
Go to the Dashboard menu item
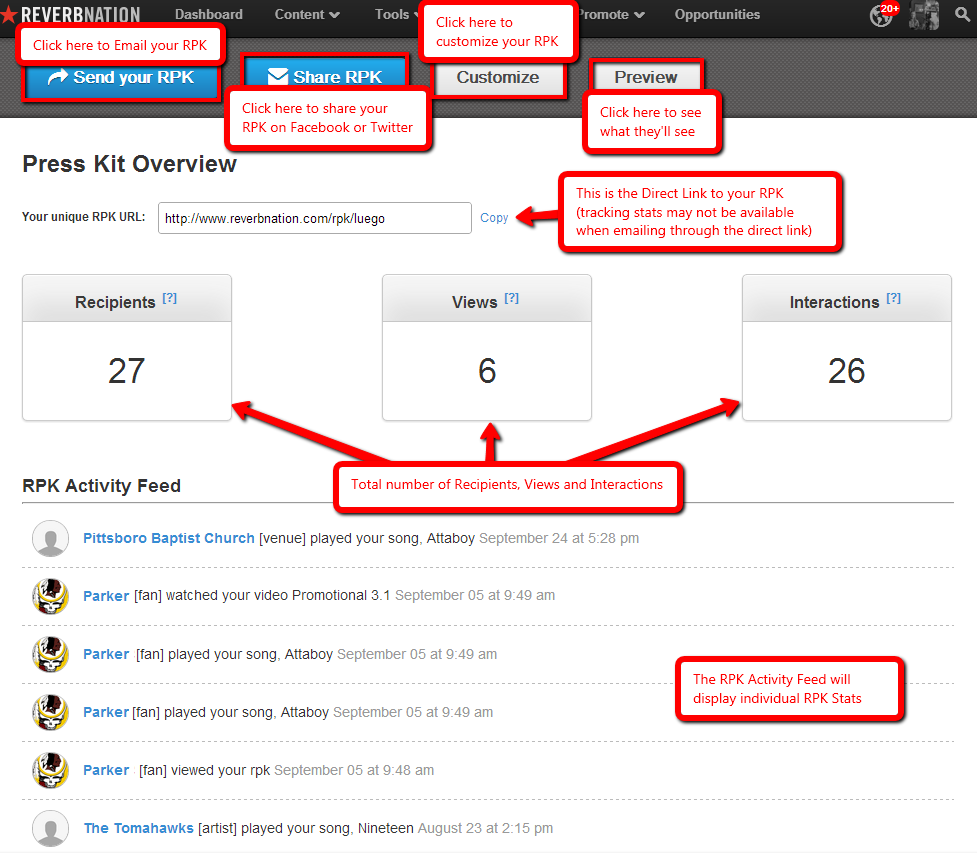click(208, 15)
